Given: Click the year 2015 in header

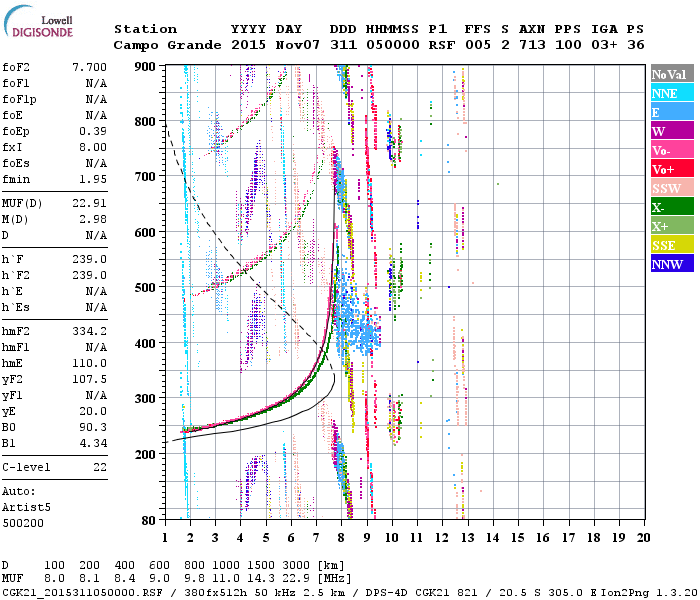Looking at the screenshot, I should pyautogui.click(x=248, y=45).
